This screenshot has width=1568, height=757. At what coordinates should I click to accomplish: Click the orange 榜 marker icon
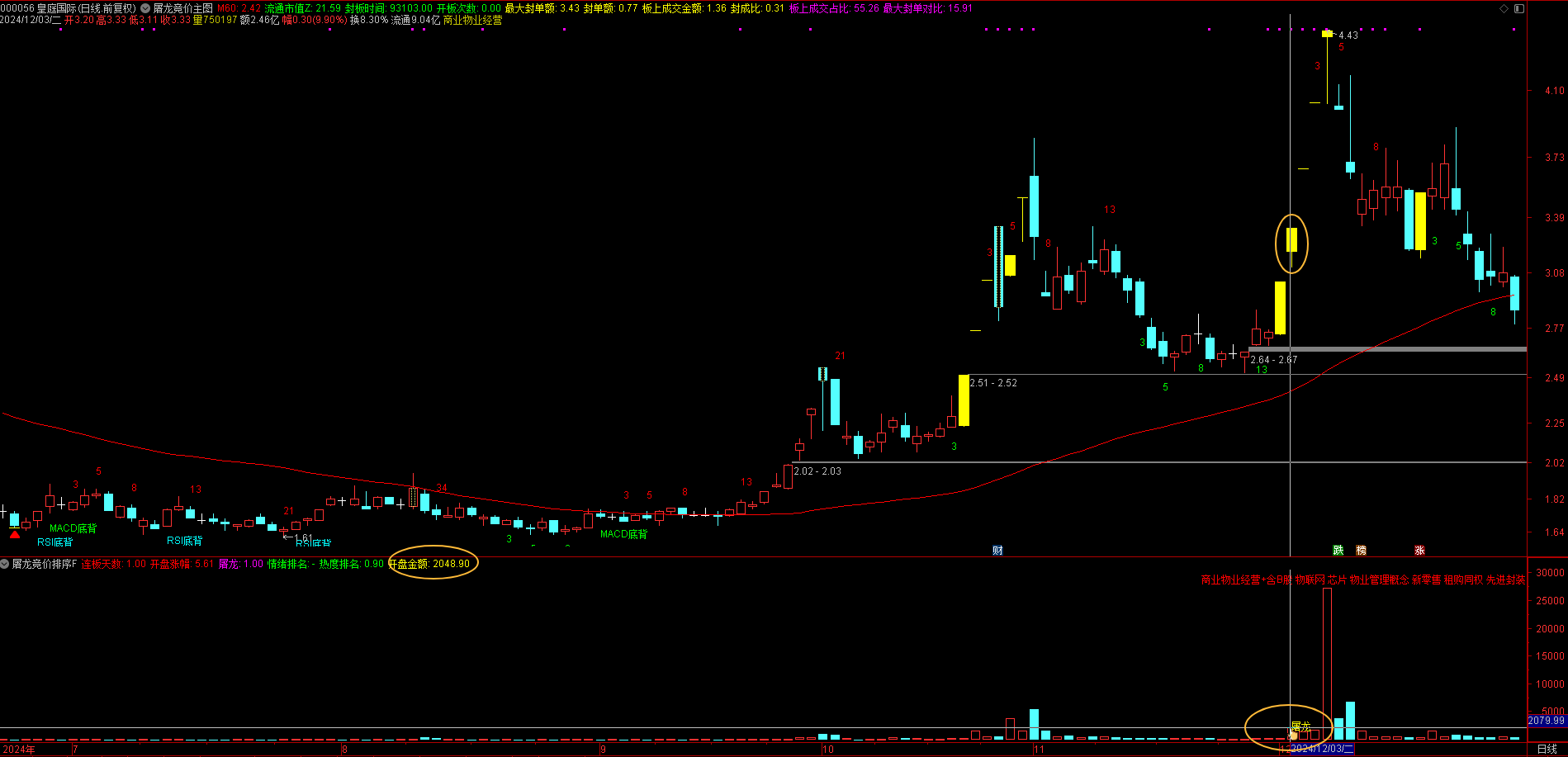tap(1362, 551)
